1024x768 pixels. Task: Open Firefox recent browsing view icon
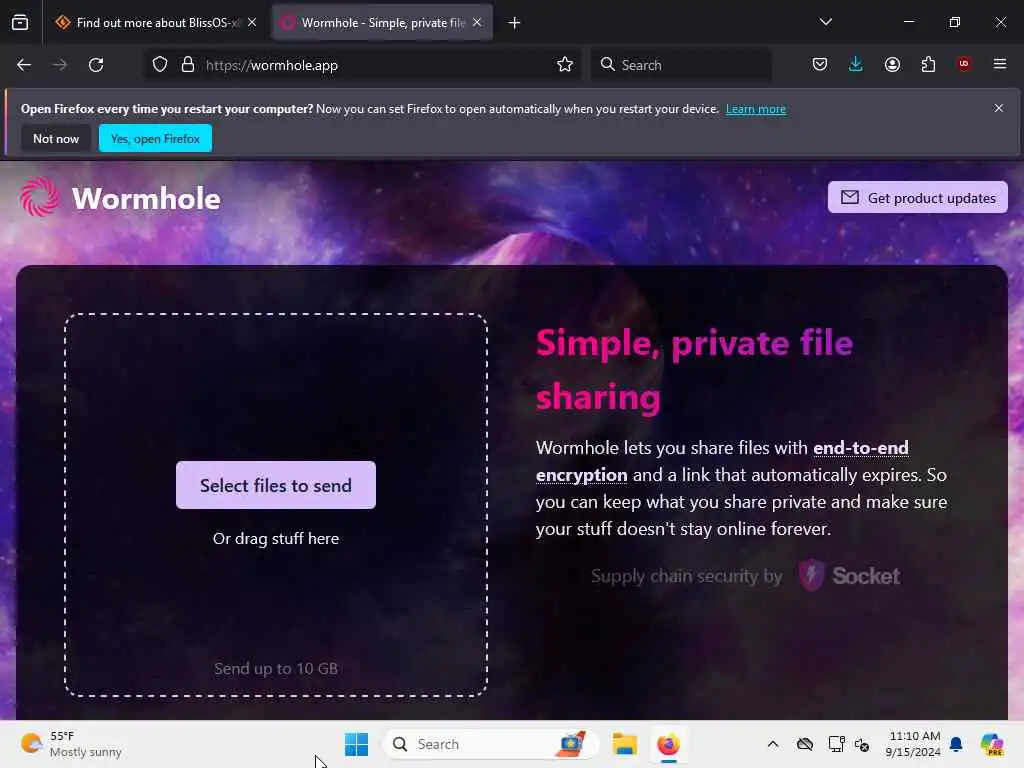pyautogui.click(x=20, y=23)
